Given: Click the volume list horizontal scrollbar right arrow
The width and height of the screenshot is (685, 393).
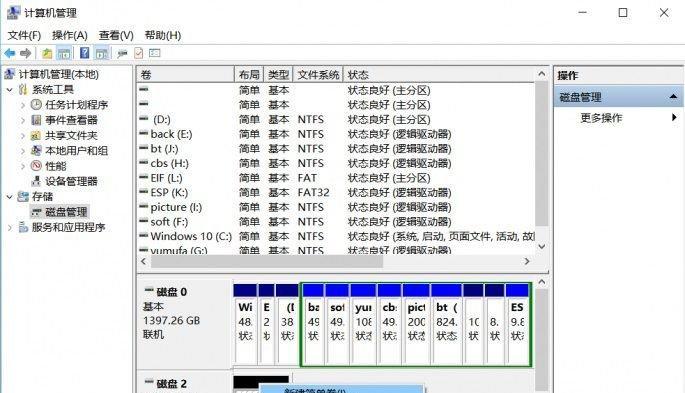Looking at the screenshot, I should 527,261.
